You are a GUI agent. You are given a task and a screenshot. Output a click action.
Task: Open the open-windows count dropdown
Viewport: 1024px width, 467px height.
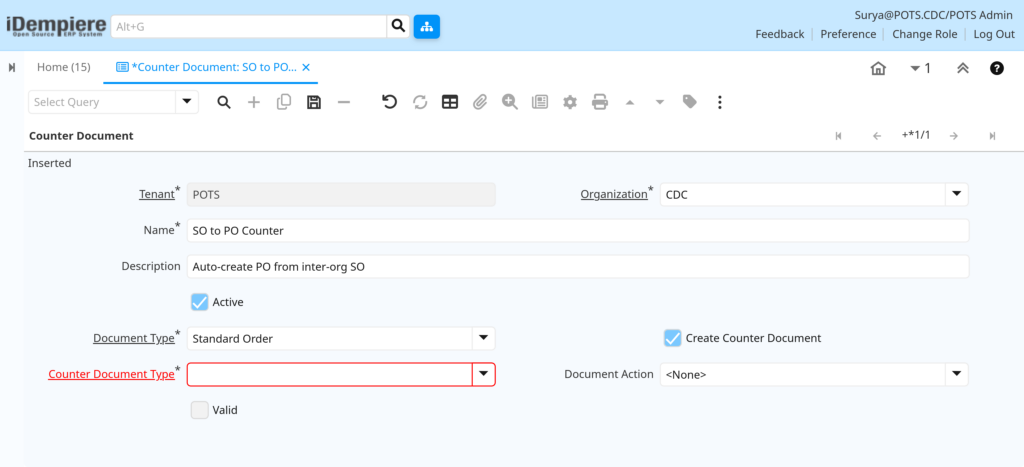point(920,68)
